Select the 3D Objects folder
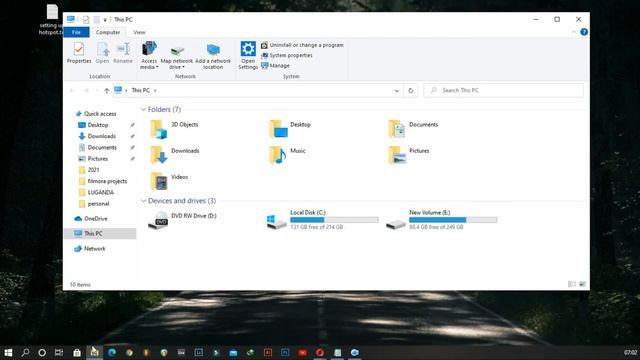This screenshot has height=360, width=640. [174, 129]
